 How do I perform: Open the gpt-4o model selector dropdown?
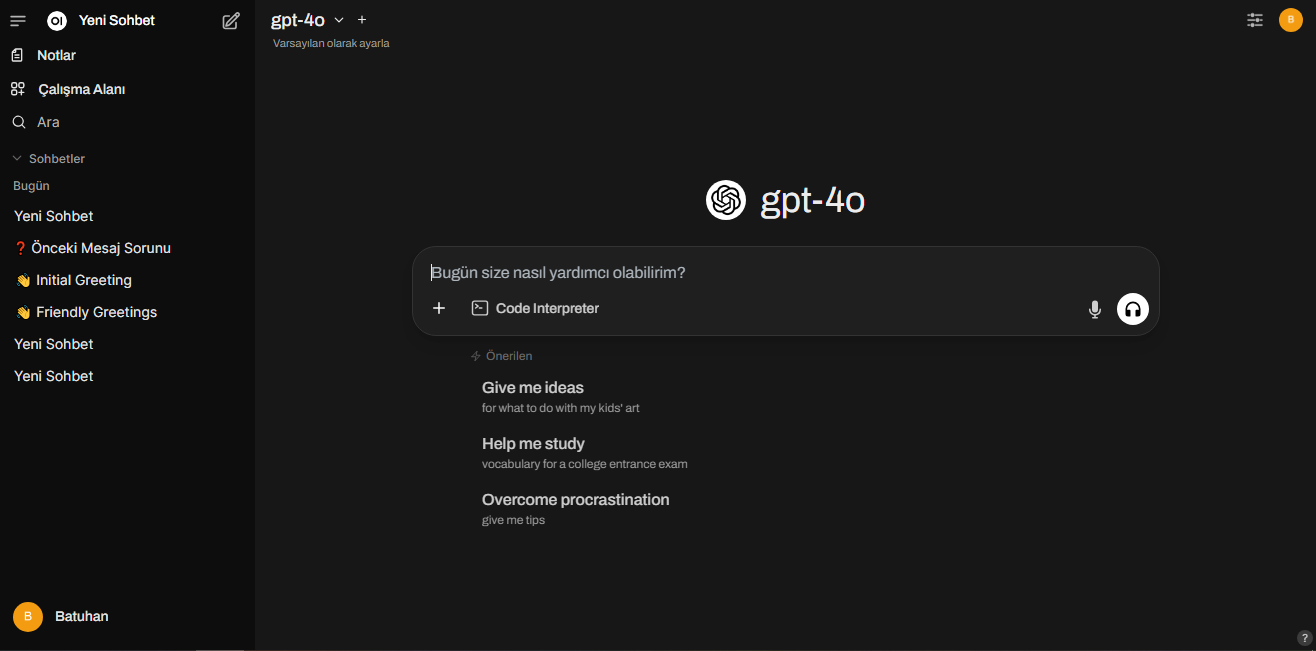(x=307, y=20)
